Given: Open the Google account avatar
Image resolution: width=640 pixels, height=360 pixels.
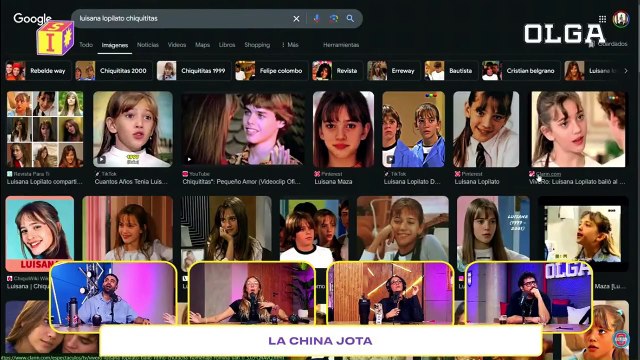Looking at the screenshot, I should pos(620,19).
